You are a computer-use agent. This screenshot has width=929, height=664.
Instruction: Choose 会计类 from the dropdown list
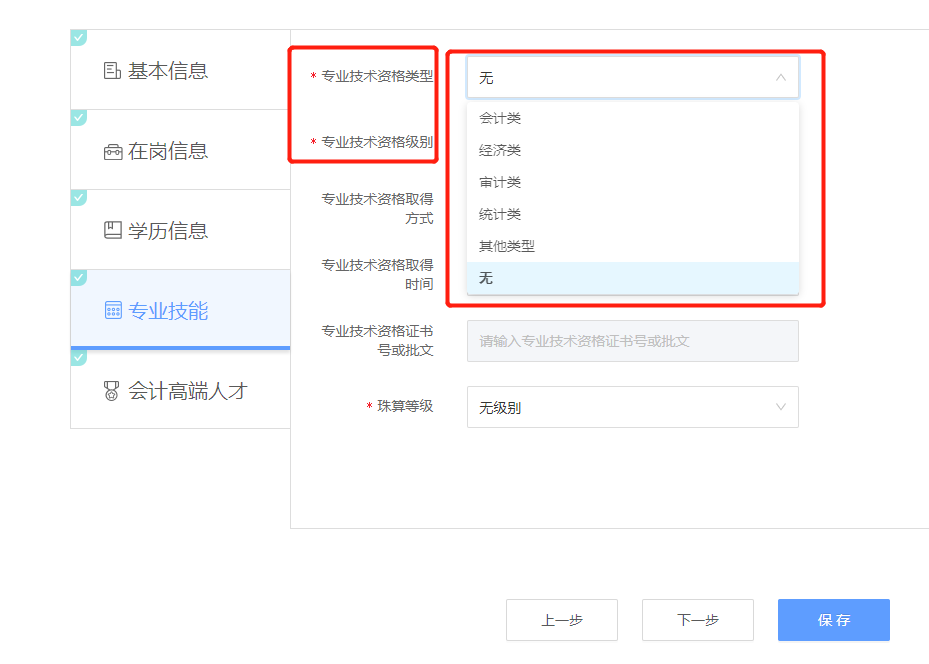coord(500,118)
